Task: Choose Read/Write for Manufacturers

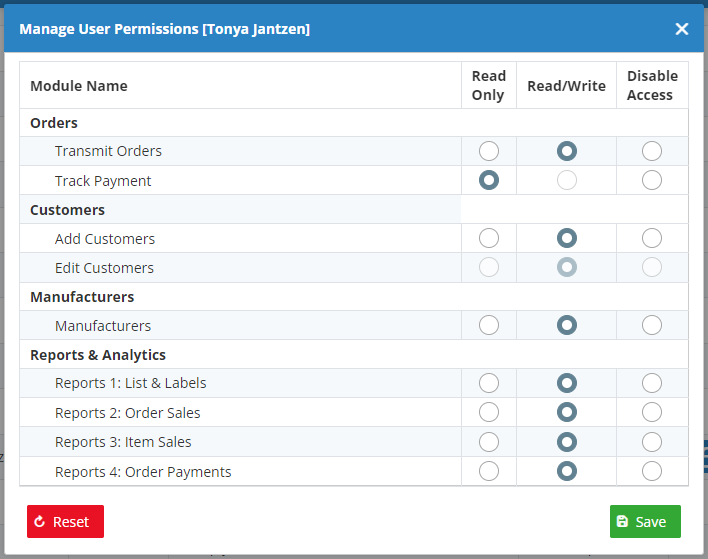Action: [567, 325]
